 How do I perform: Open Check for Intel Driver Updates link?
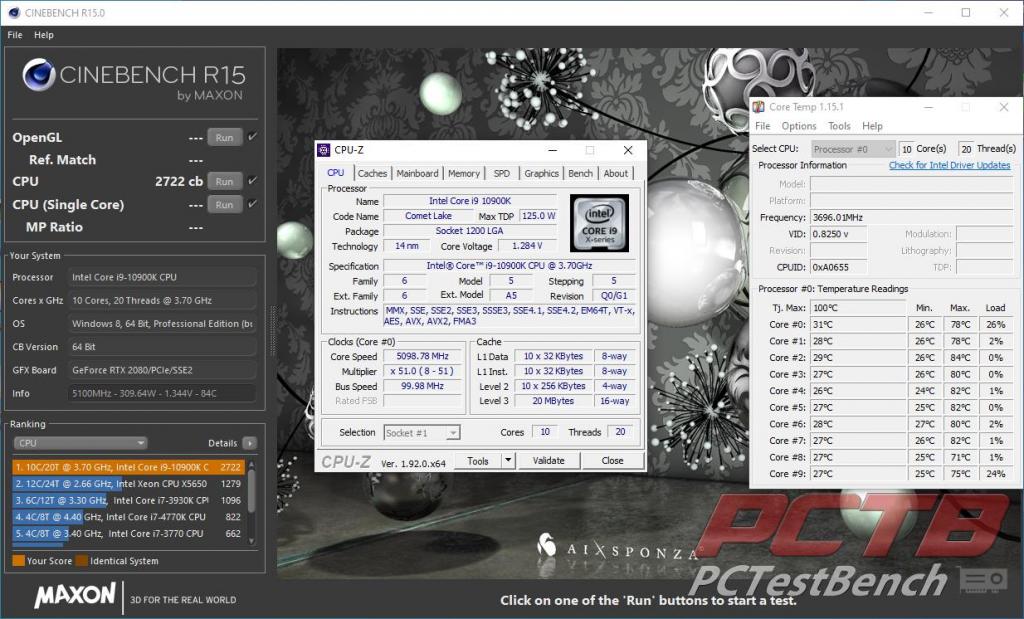(950, 165)
